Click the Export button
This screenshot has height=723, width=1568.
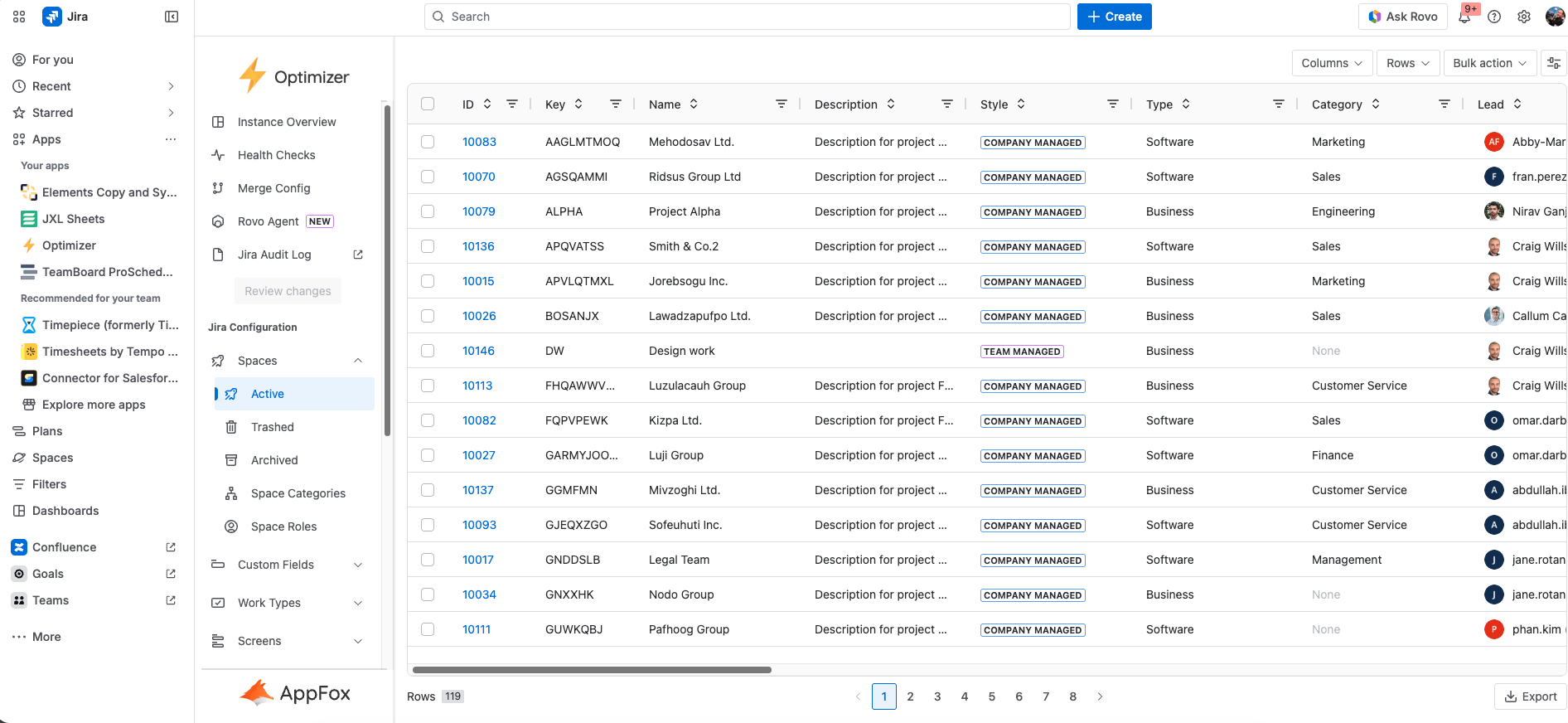pos(1530,696)
